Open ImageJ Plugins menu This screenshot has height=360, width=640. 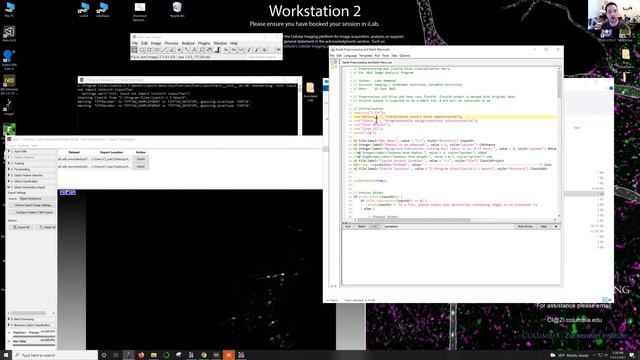pyautogui.click(x=204, y=43)
